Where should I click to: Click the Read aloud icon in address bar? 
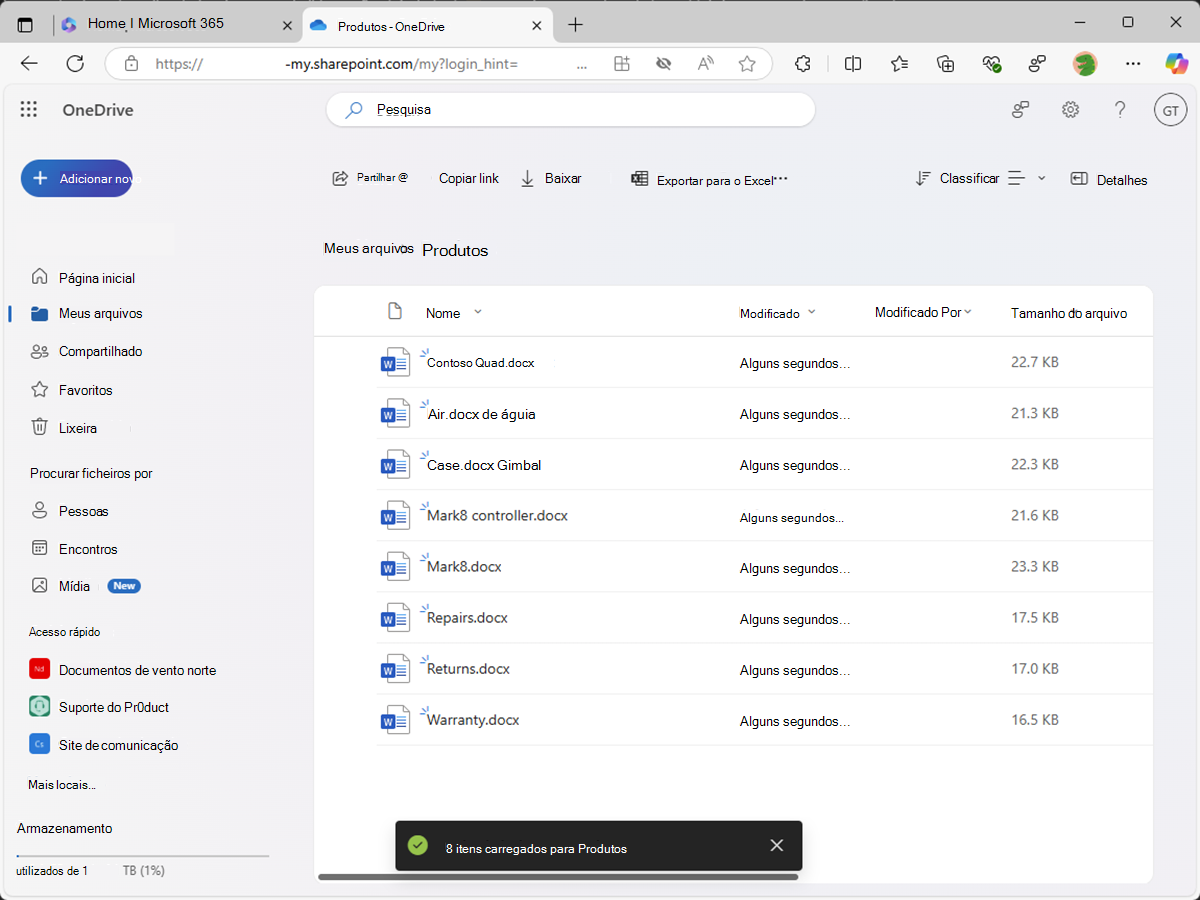pos(706,64)
